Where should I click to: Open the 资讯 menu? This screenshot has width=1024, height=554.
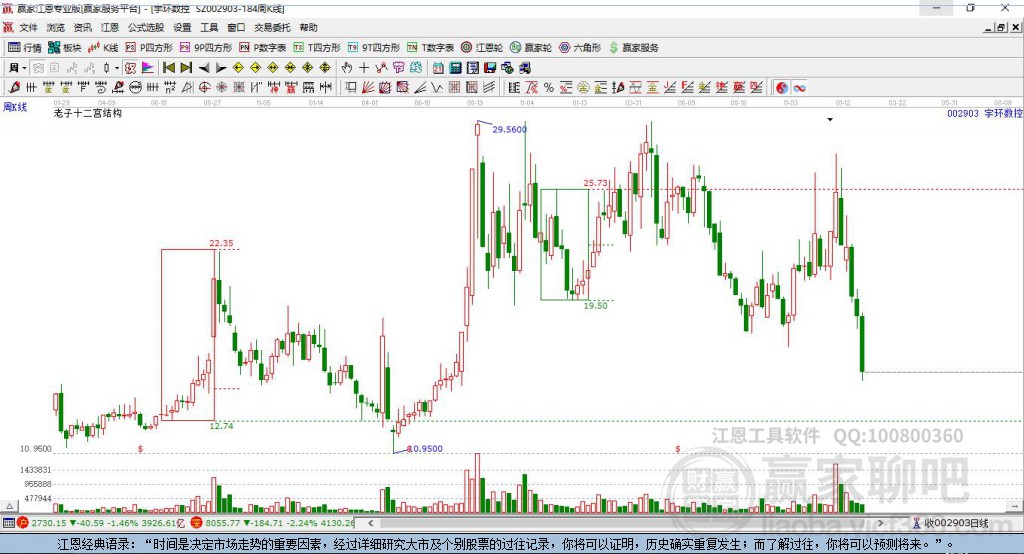click(82, 27)
